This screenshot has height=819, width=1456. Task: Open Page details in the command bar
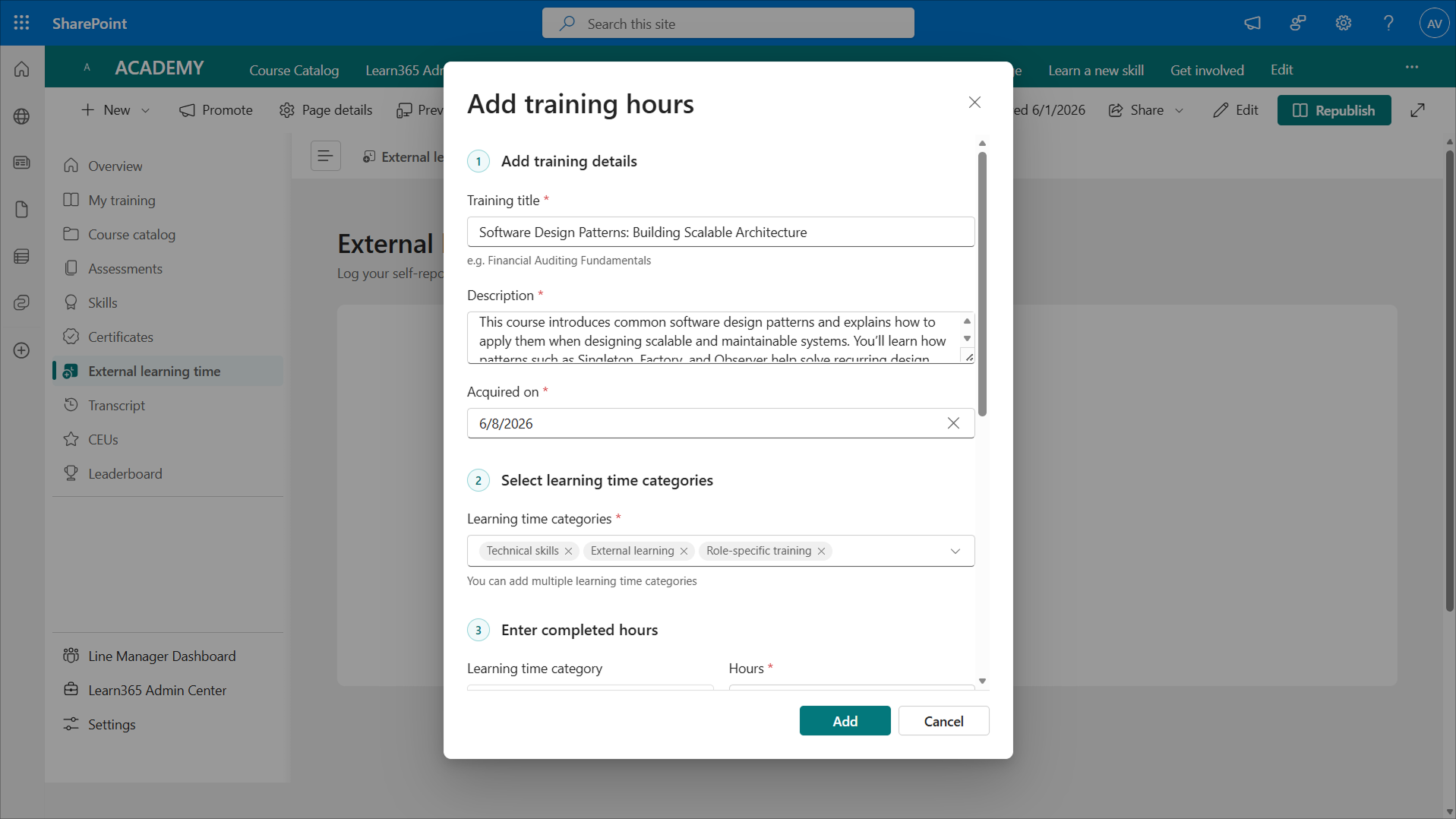click(x=326, y=110)
